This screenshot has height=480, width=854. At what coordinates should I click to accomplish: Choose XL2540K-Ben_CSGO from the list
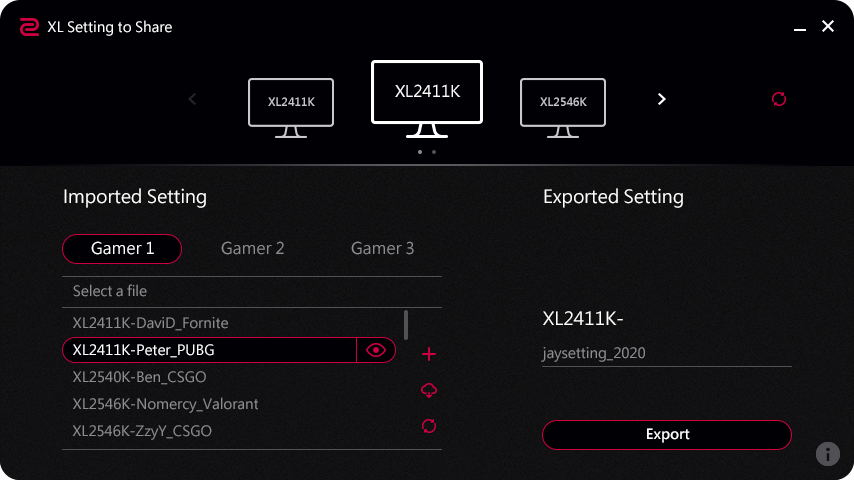coord(140,377)
